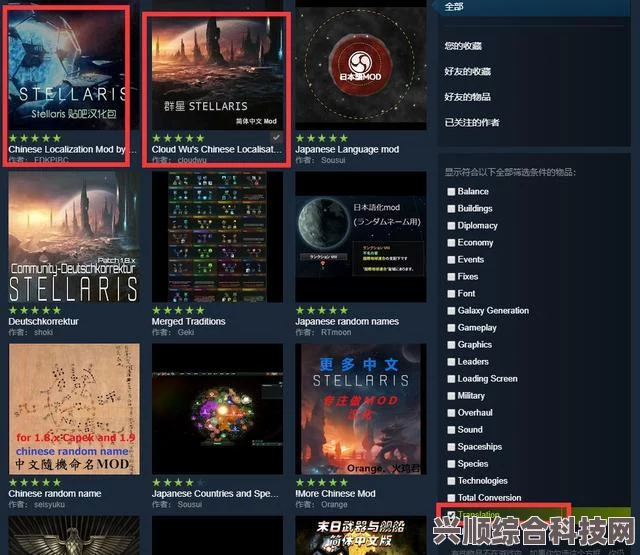Click Cloud Wu's Chinese Localisation title
Screen dimensions: 640x555
217,149
